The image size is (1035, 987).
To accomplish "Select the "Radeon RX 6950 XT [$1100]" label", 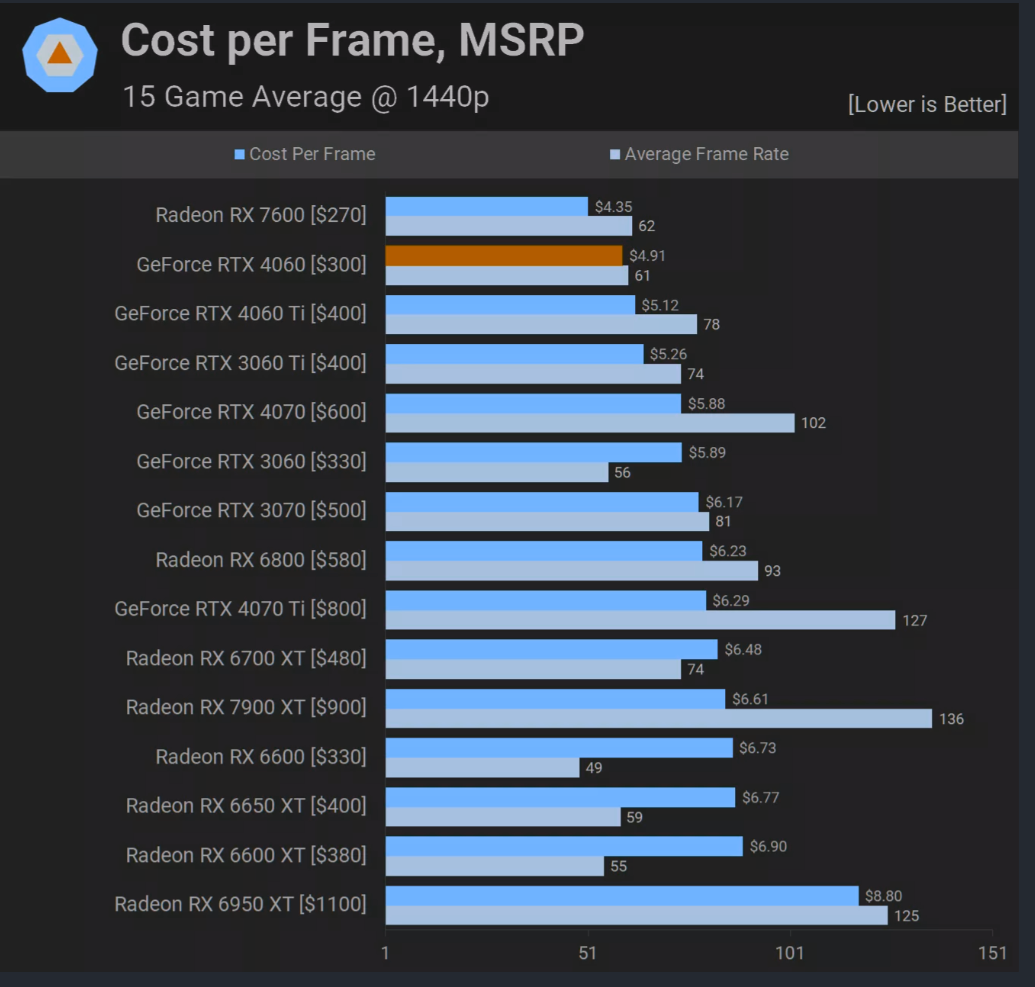I will 240,904.
